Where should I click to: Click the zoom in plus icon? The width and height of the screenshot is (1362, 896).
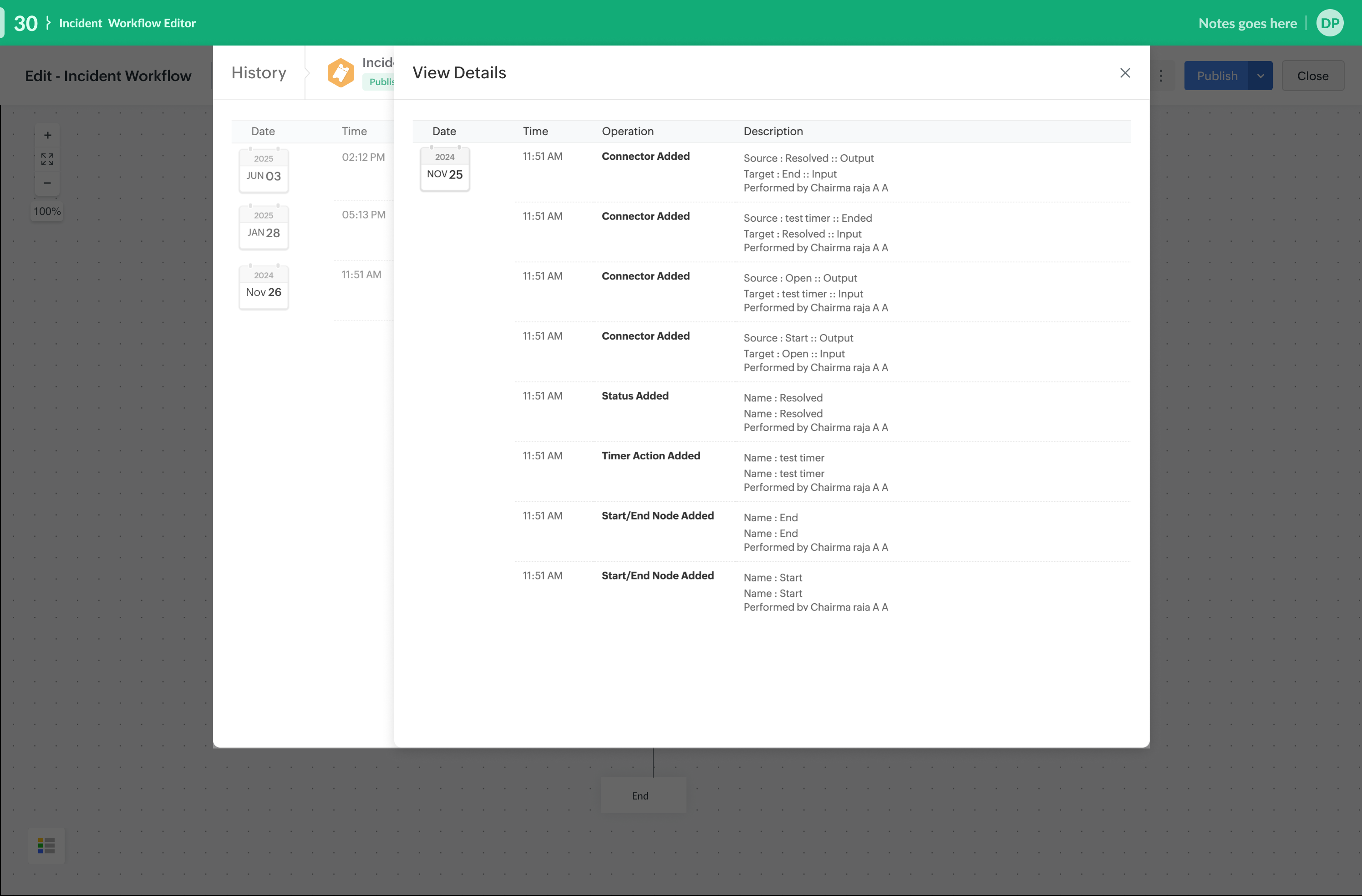coord(47,135)
